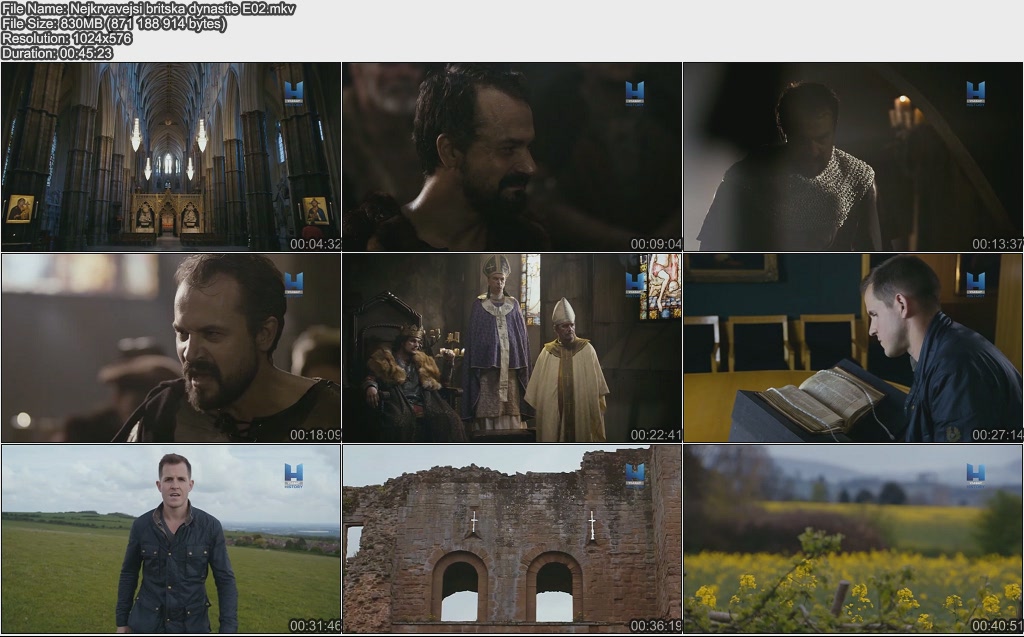
Task: Select the man in chainmail thumbnail
Action: pyautogui.click(x=853, y=157)
